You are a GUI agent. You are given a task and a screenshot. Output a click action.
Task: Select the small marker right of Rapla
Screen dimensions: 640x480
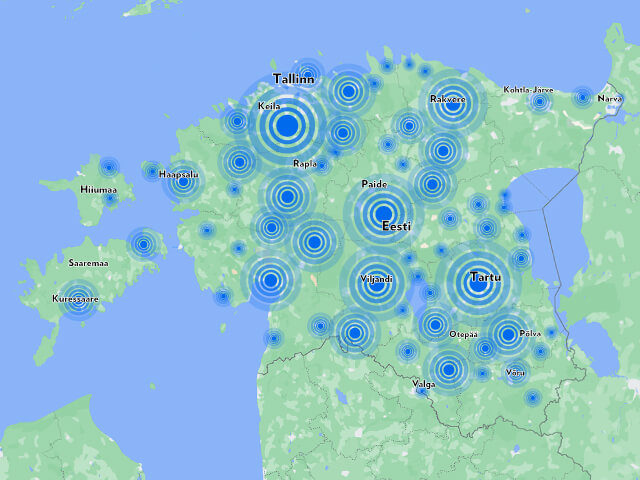322,166
